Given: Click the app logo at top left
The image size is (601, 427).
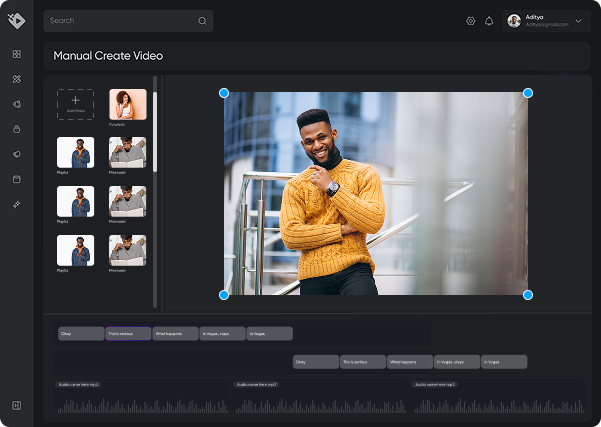Looking at the screenshot, I should pyautogui.click(x=16, y=20).
